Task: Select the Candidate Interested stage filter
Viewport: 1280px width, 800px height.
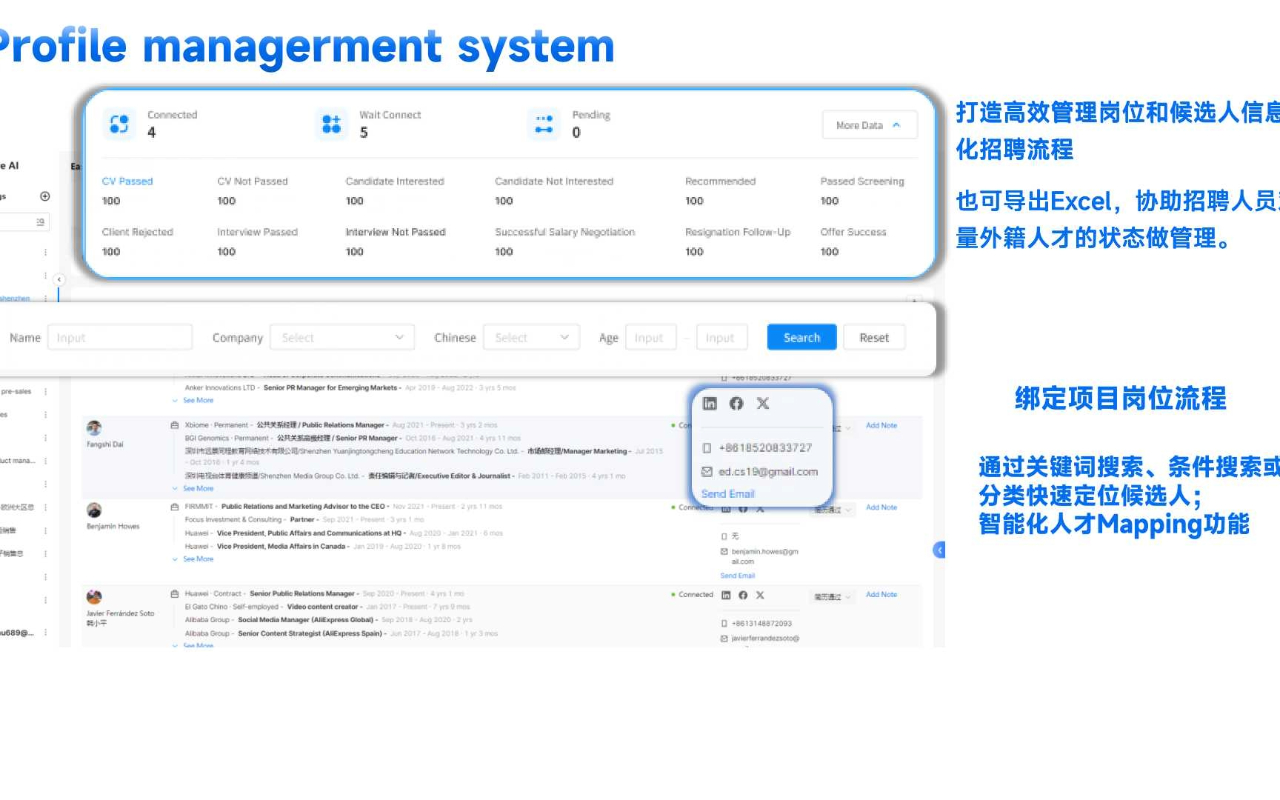Action: pyautogui.click(x=394, y=182)
